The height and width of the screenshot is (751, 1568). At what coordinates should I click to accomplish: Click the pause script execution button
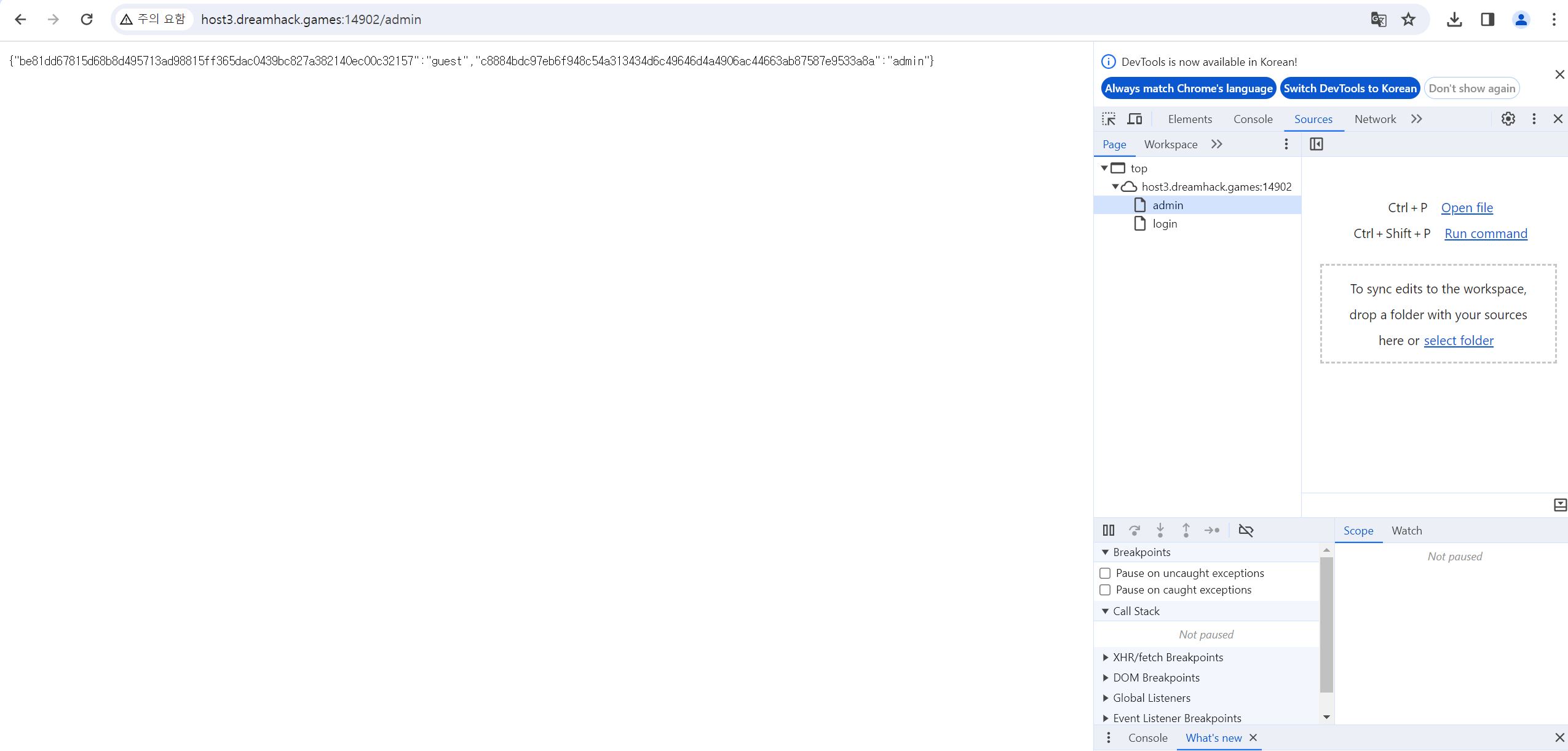[1108, 530]
